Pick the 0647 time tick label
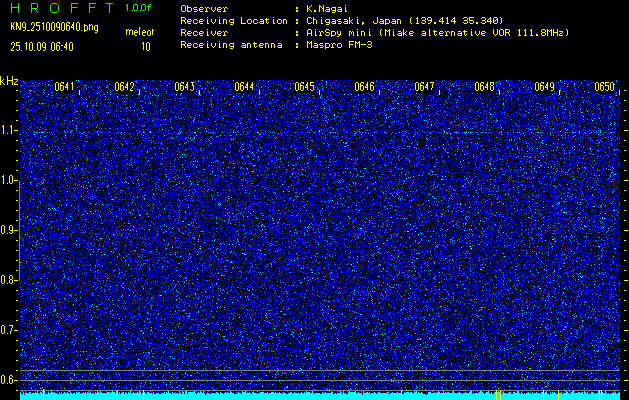 (424, 87)
